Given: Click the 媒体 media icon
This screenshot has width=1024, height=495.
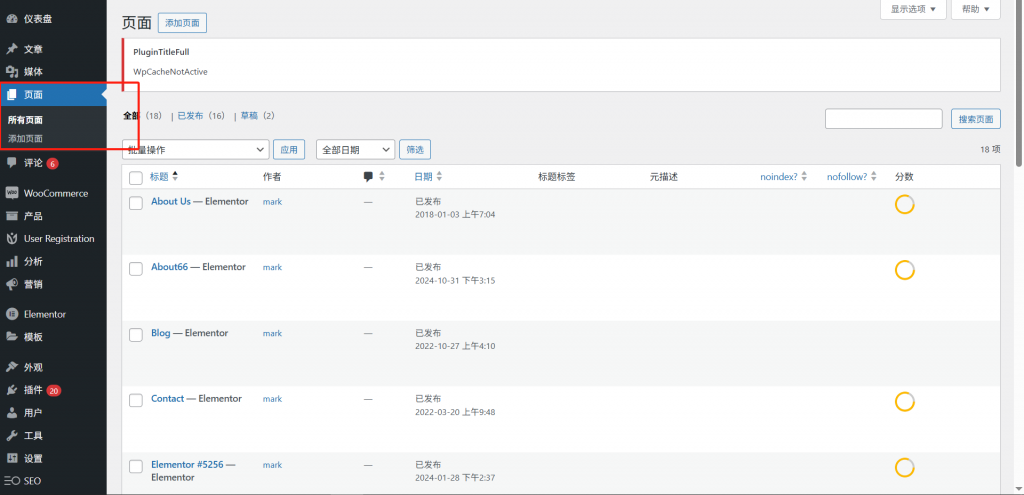Looking at the screenshot, I should 12,72.
